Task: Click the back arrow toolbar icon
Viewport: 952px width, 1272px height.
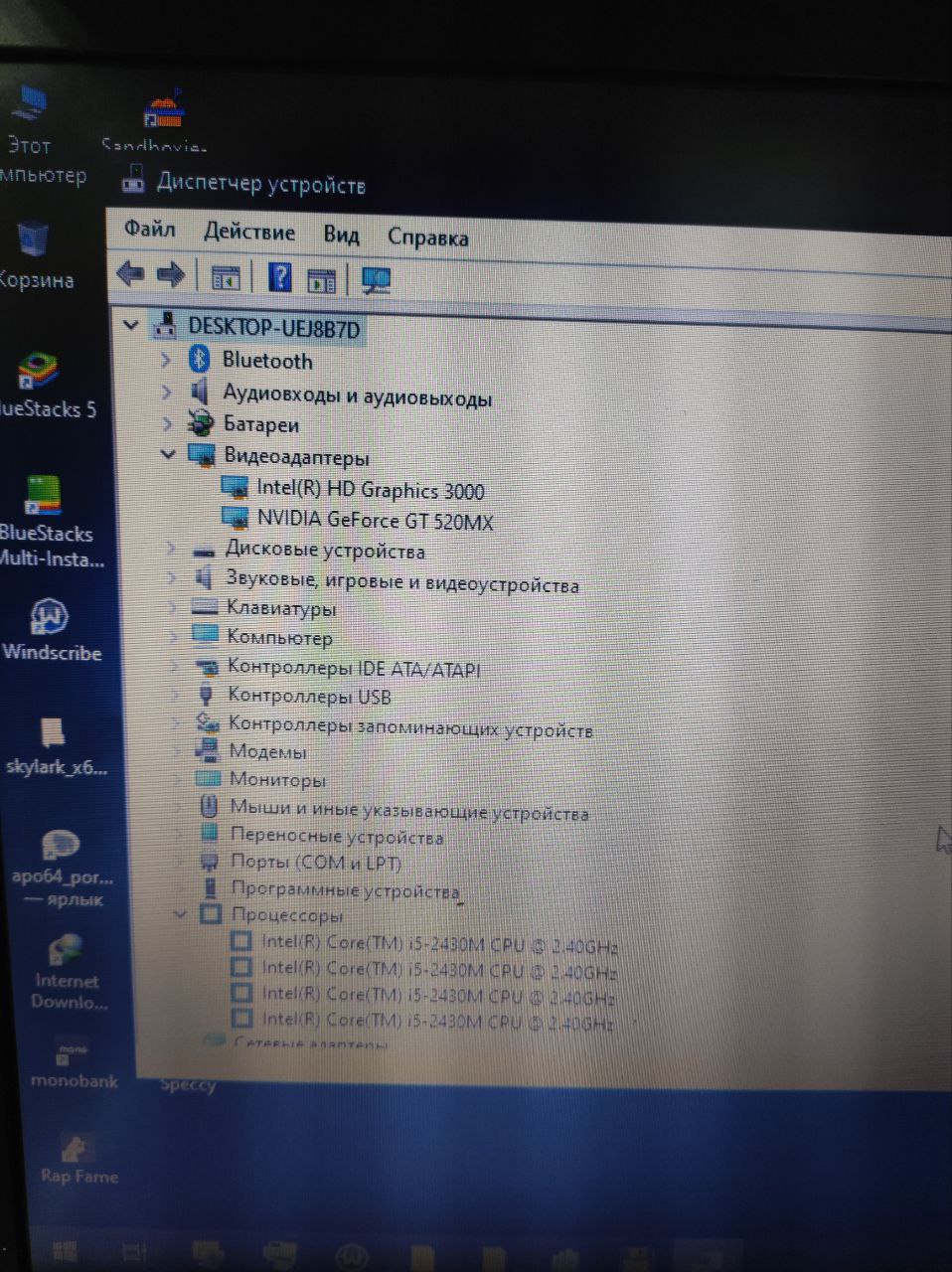Action: coord(130,273)
